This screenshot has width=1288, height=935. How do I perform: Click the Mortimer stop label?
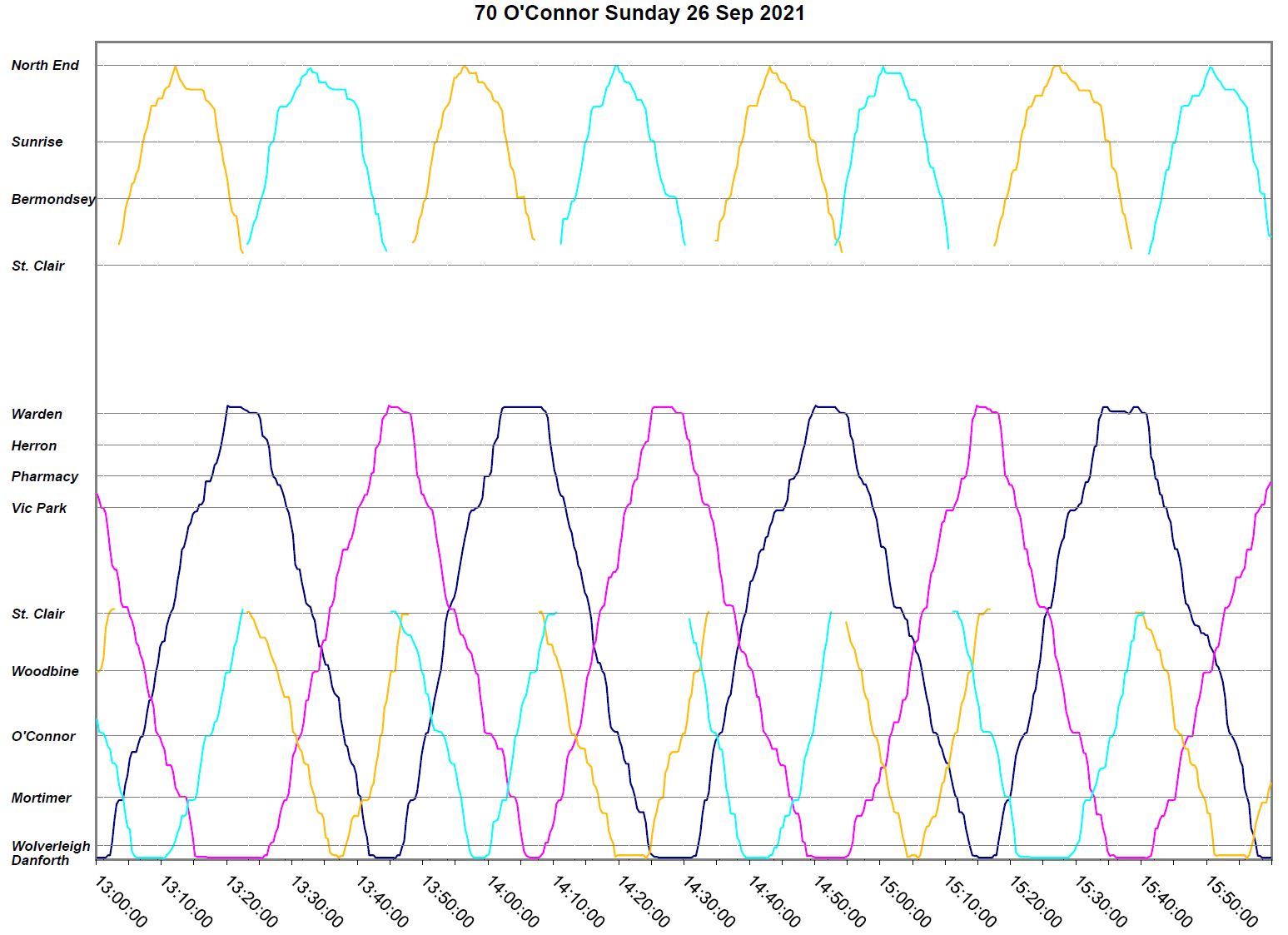pyautogui.click(x=42, y=798)
